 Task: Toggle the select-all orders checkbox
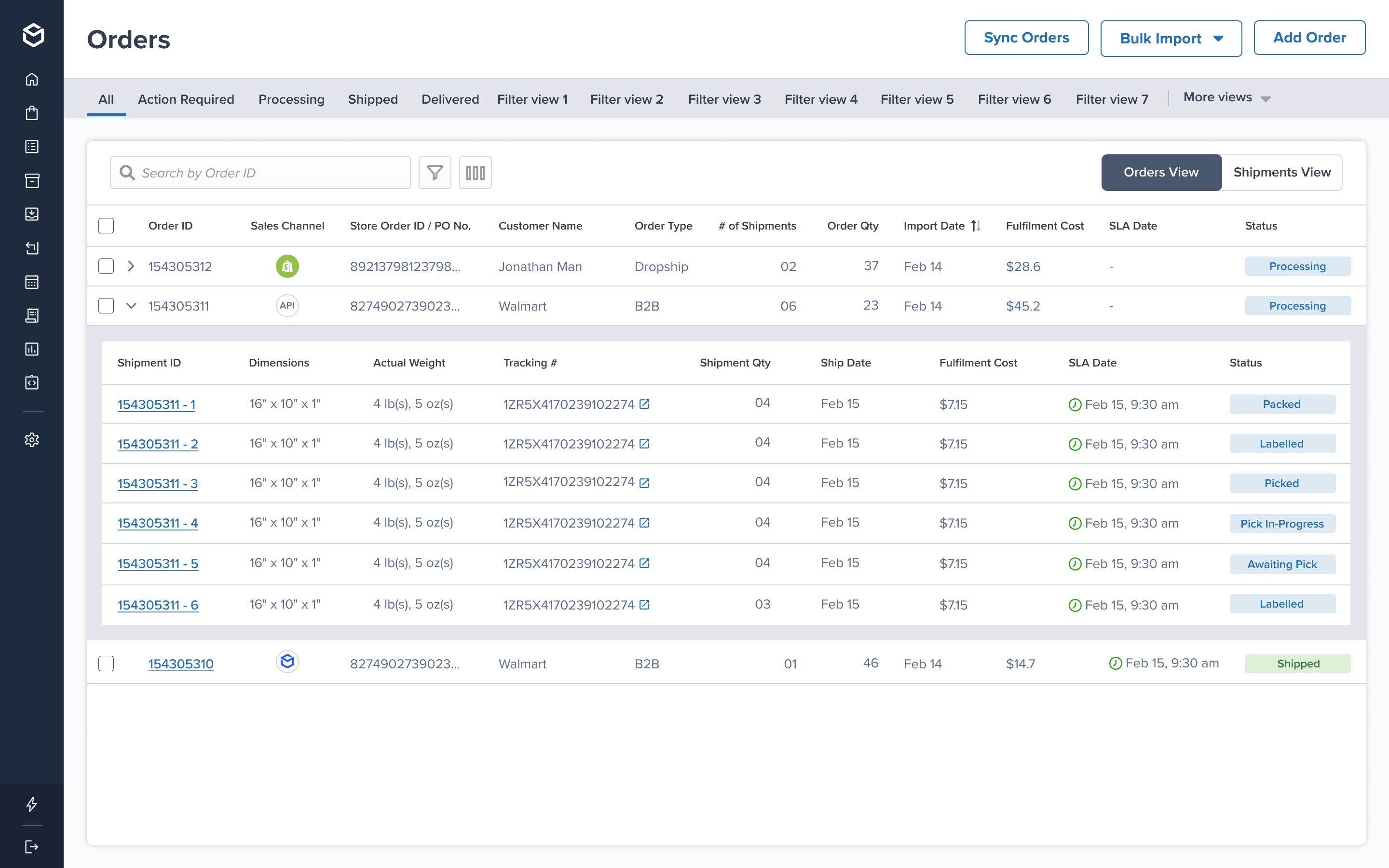(106, 226)
